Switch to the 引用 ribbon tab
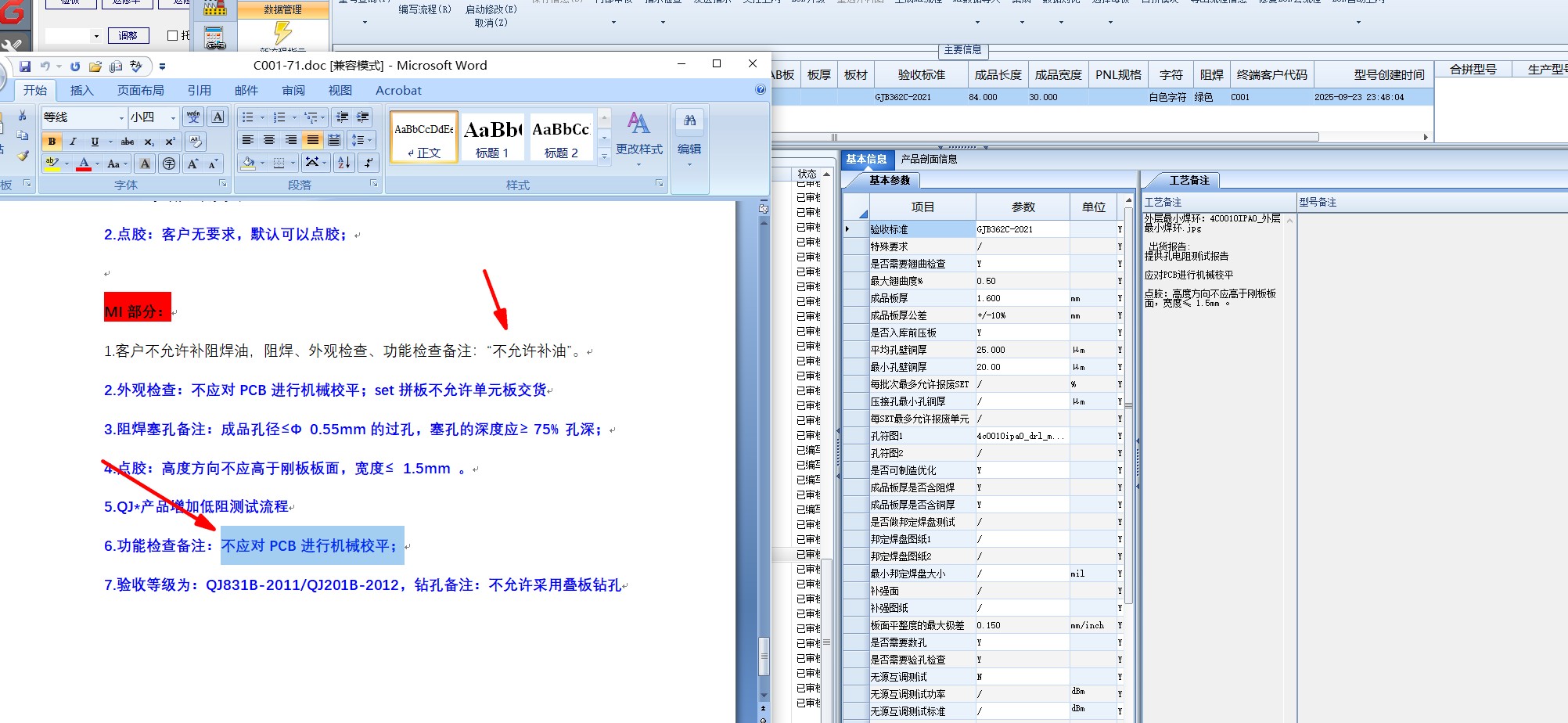Image resolution: width=1568 pixels, height=723 pixels. coord(200,91)
